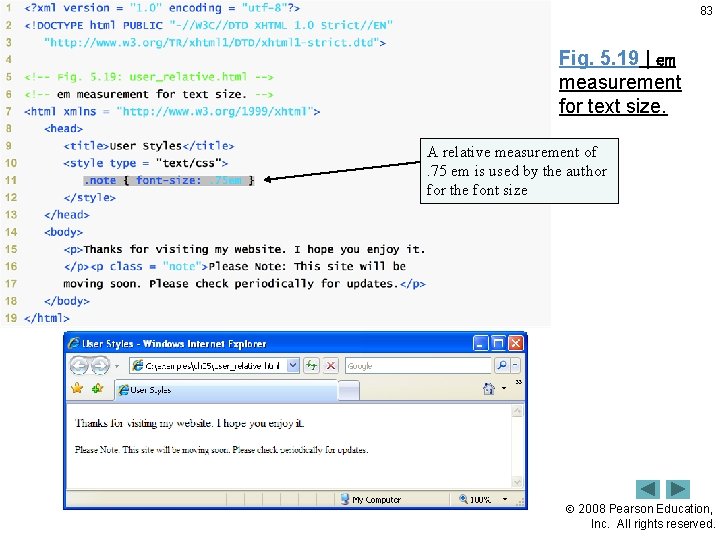Image resolution: width=720 pixels, height=540 pixels.
Task: Close the Internet Explorer window
Action: [x=516, y=343]
